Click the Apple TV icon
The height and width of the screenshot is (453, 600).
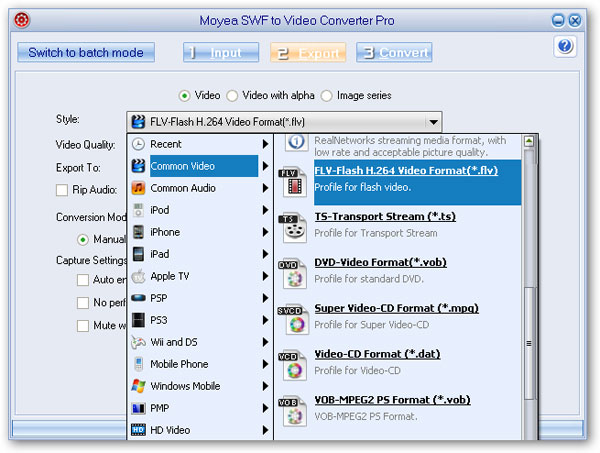point(138,276)
